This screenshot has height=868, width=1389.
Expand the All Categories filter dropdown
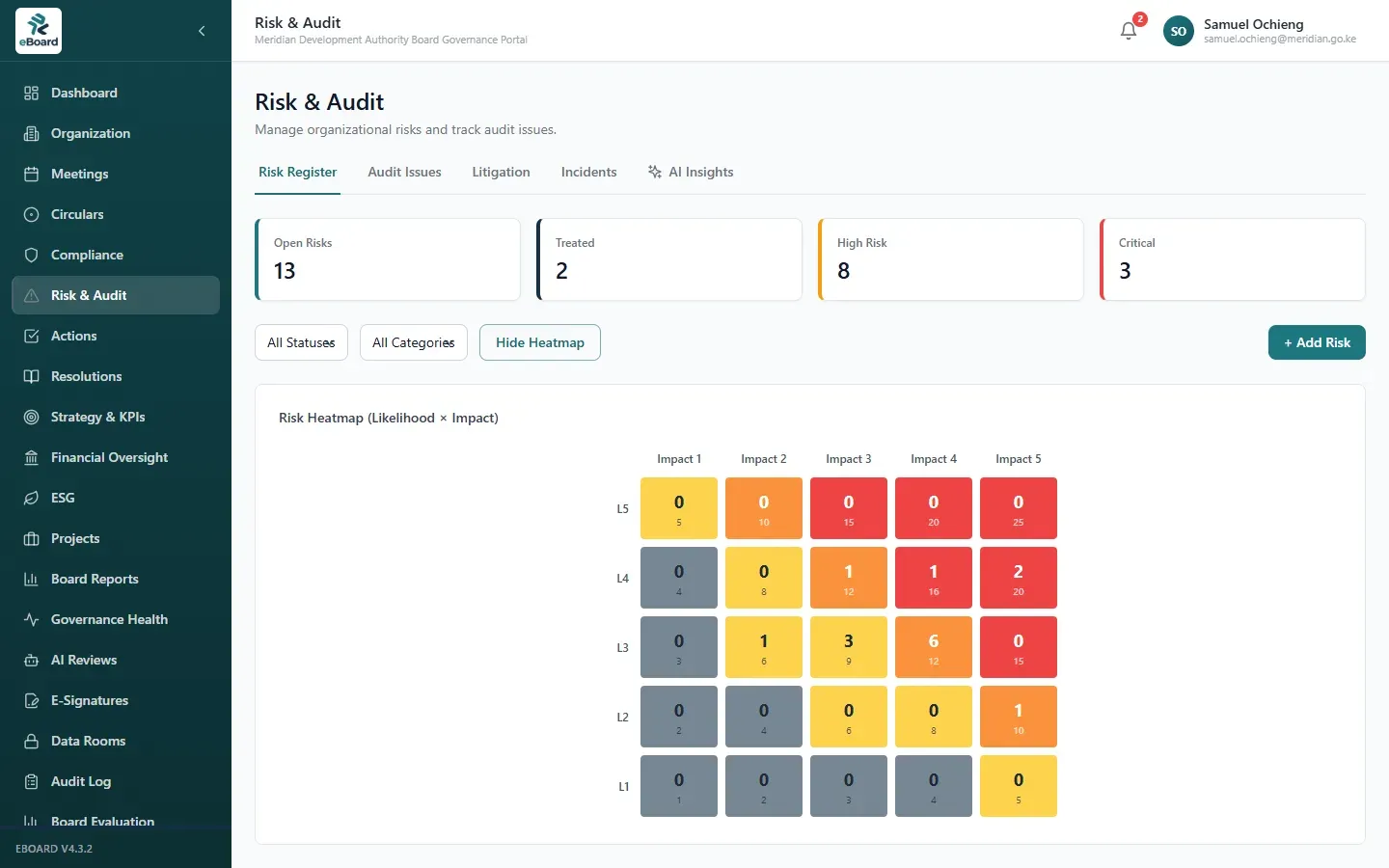click(414, 342)
